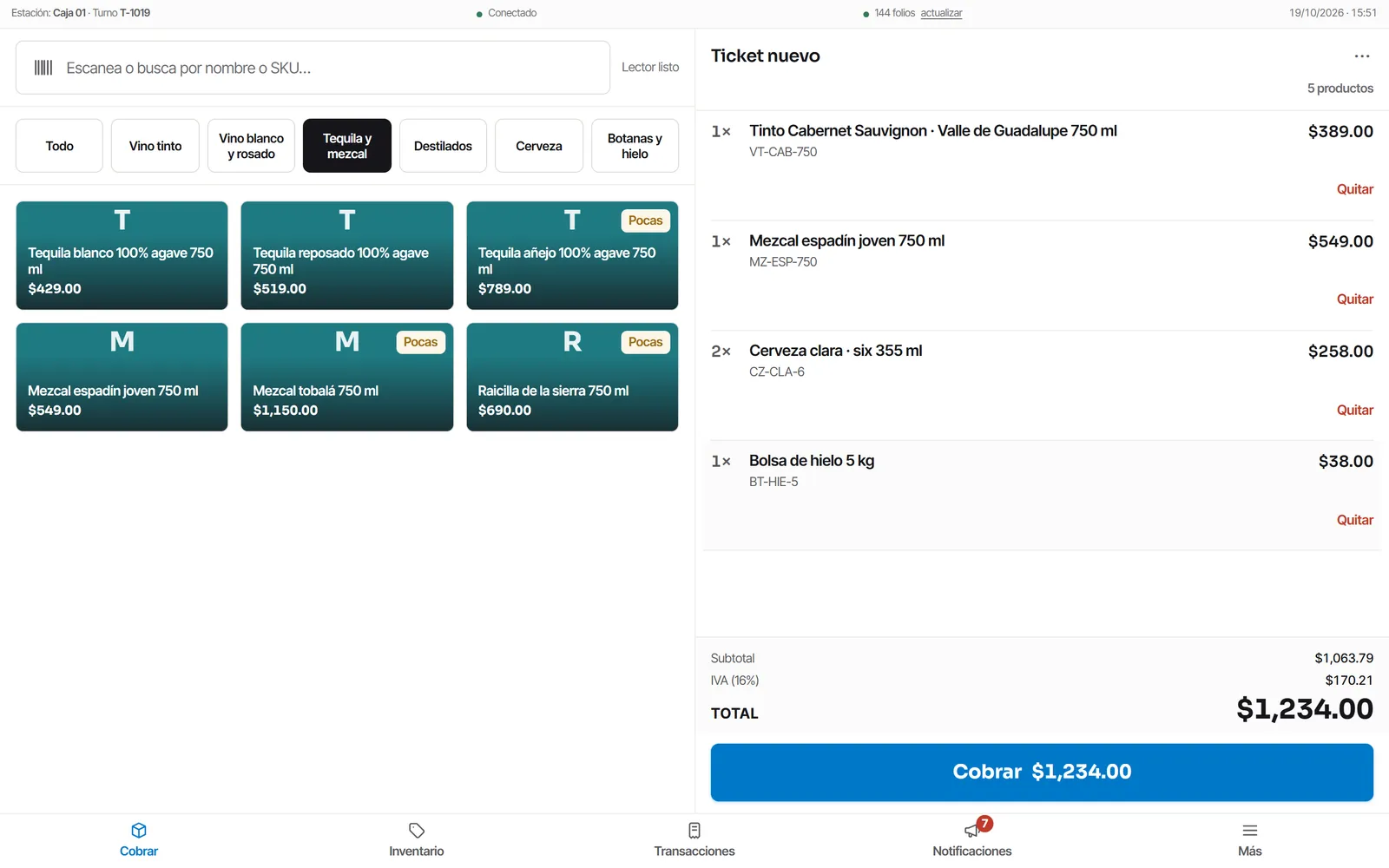Click the $38.00 ice bag price
The height and width of the screenshot is (868, 1389).
tap(1346, 461)
